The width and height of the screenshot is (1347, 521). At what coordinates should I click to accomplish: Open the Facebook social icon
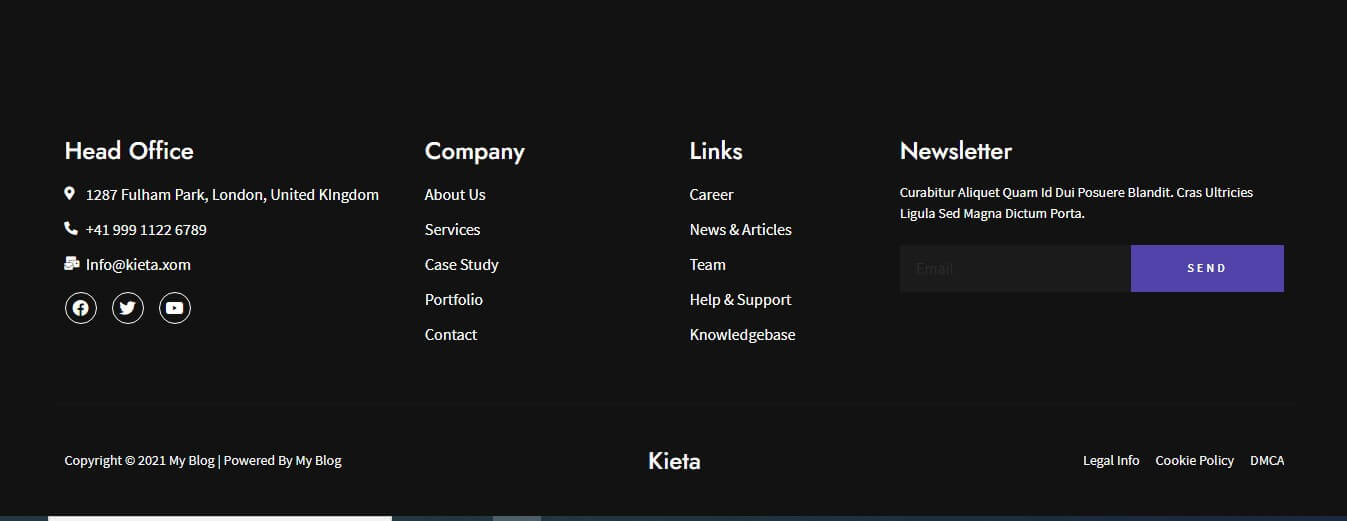81,308
